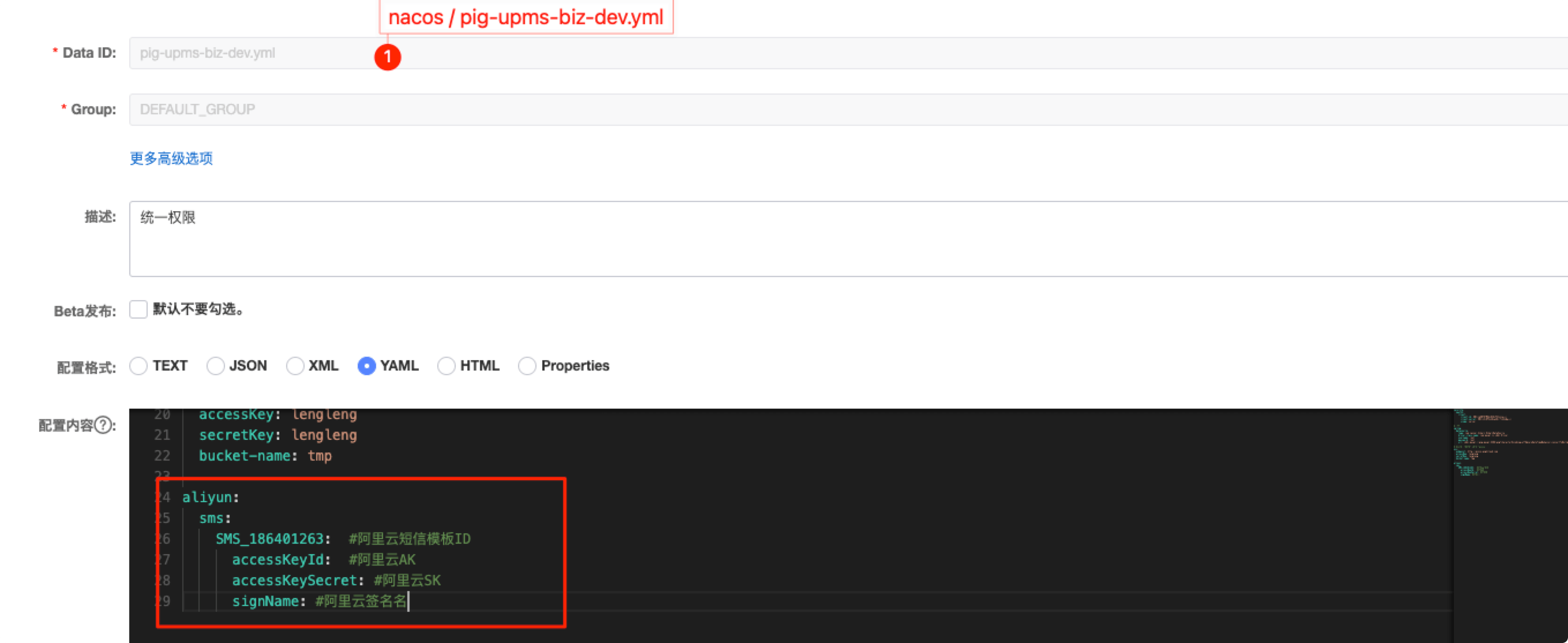The width and height of the screenshot is (1568, 643).
Task: Click the red number 1 annotation marker
Action: tap(387, 57)
